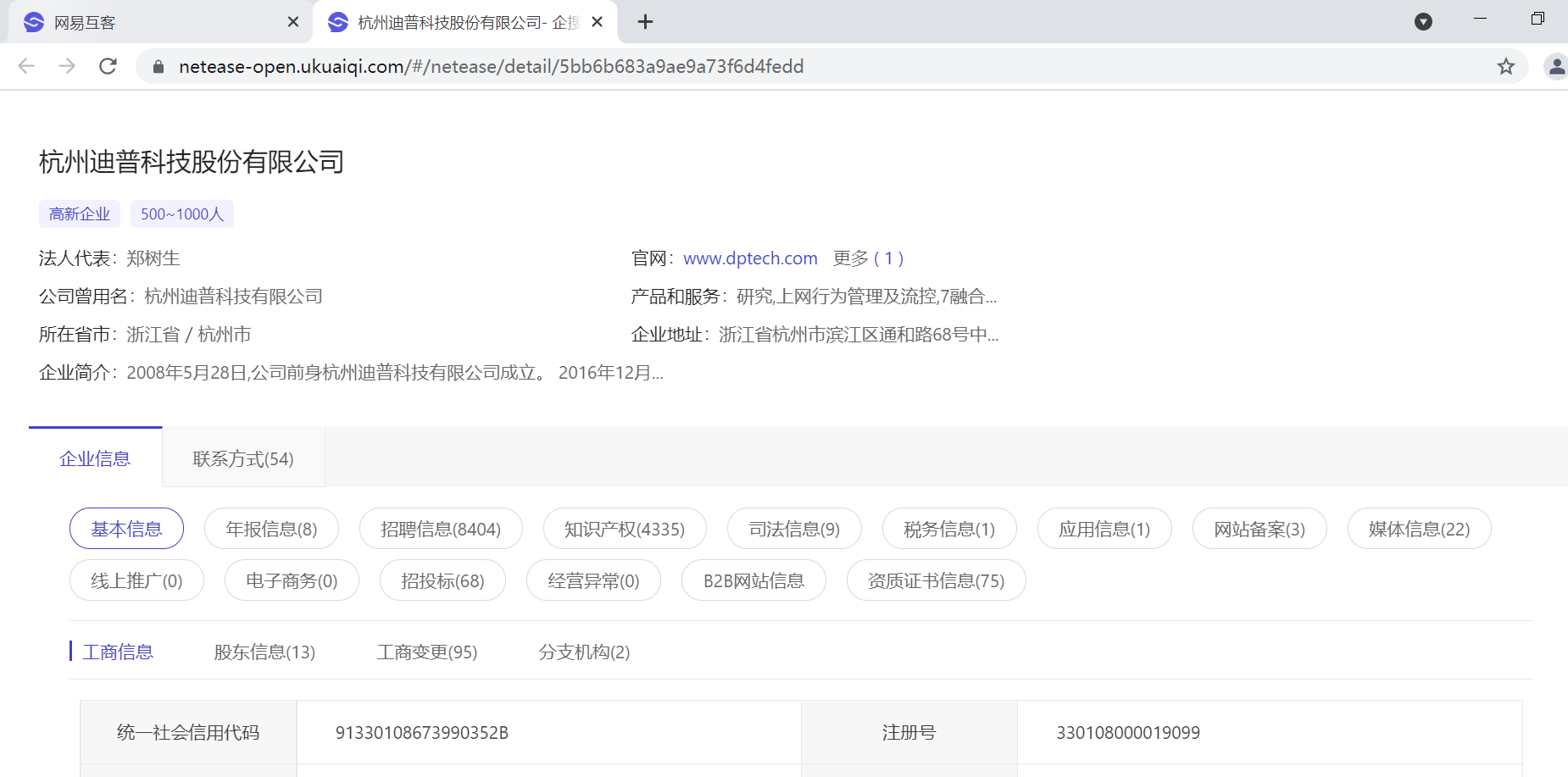Select the 工商变更(95) sub-tab
The image size is (1568, 777).
427,652
